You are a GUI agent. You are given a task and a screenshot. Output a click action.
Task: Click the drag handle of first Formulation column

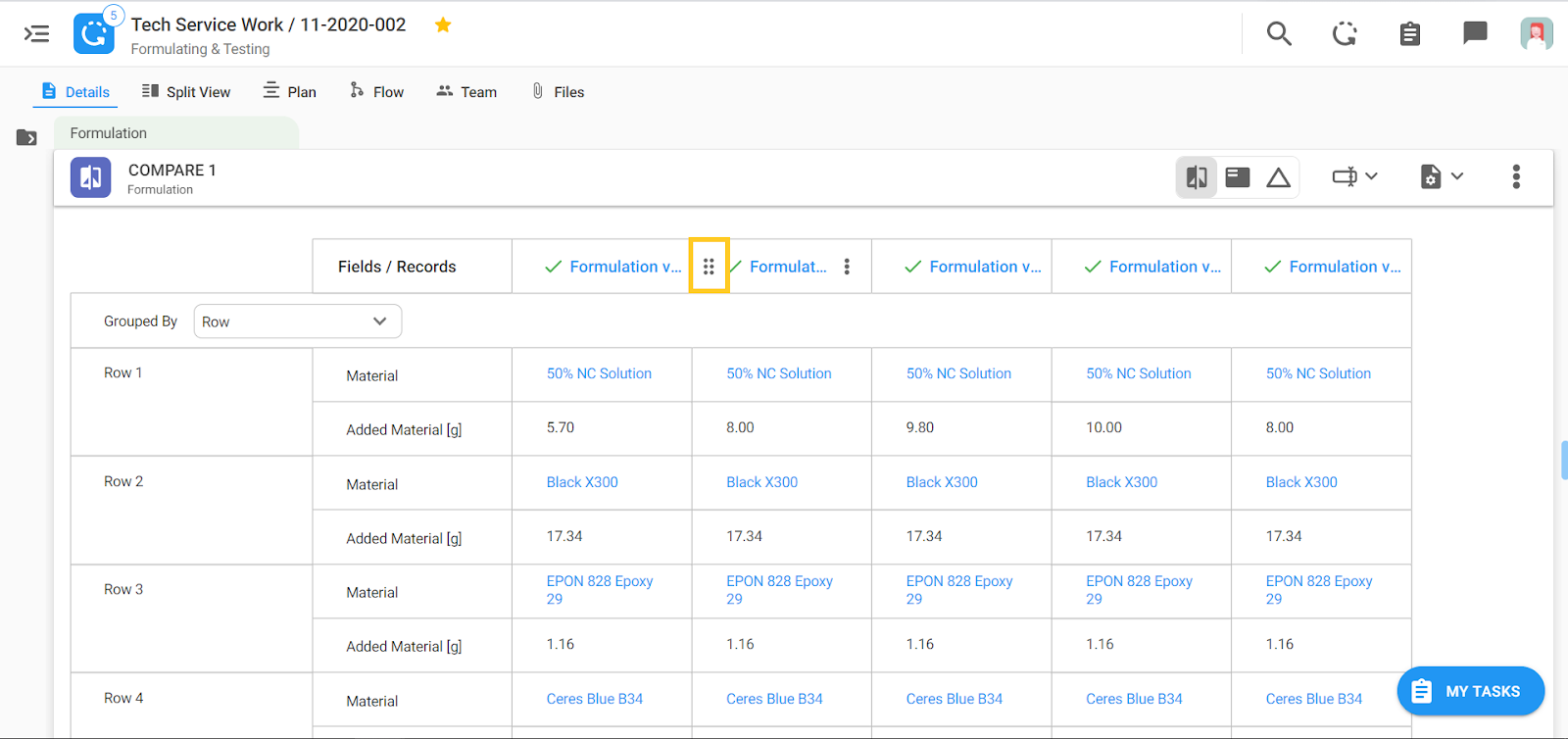(709, 266)
